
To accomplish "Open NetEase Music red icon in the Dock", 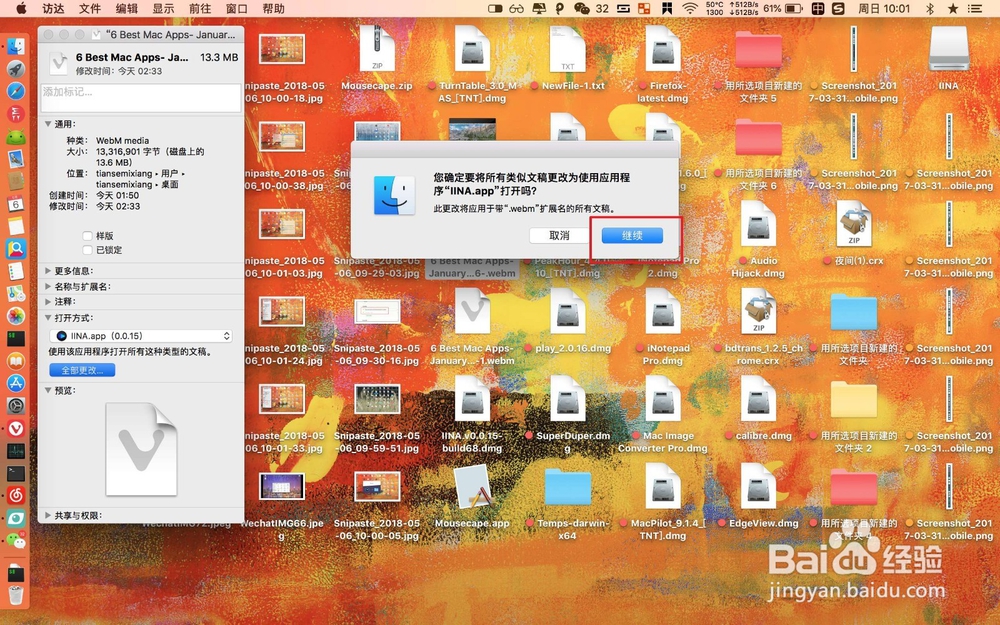I will (16, 495).
